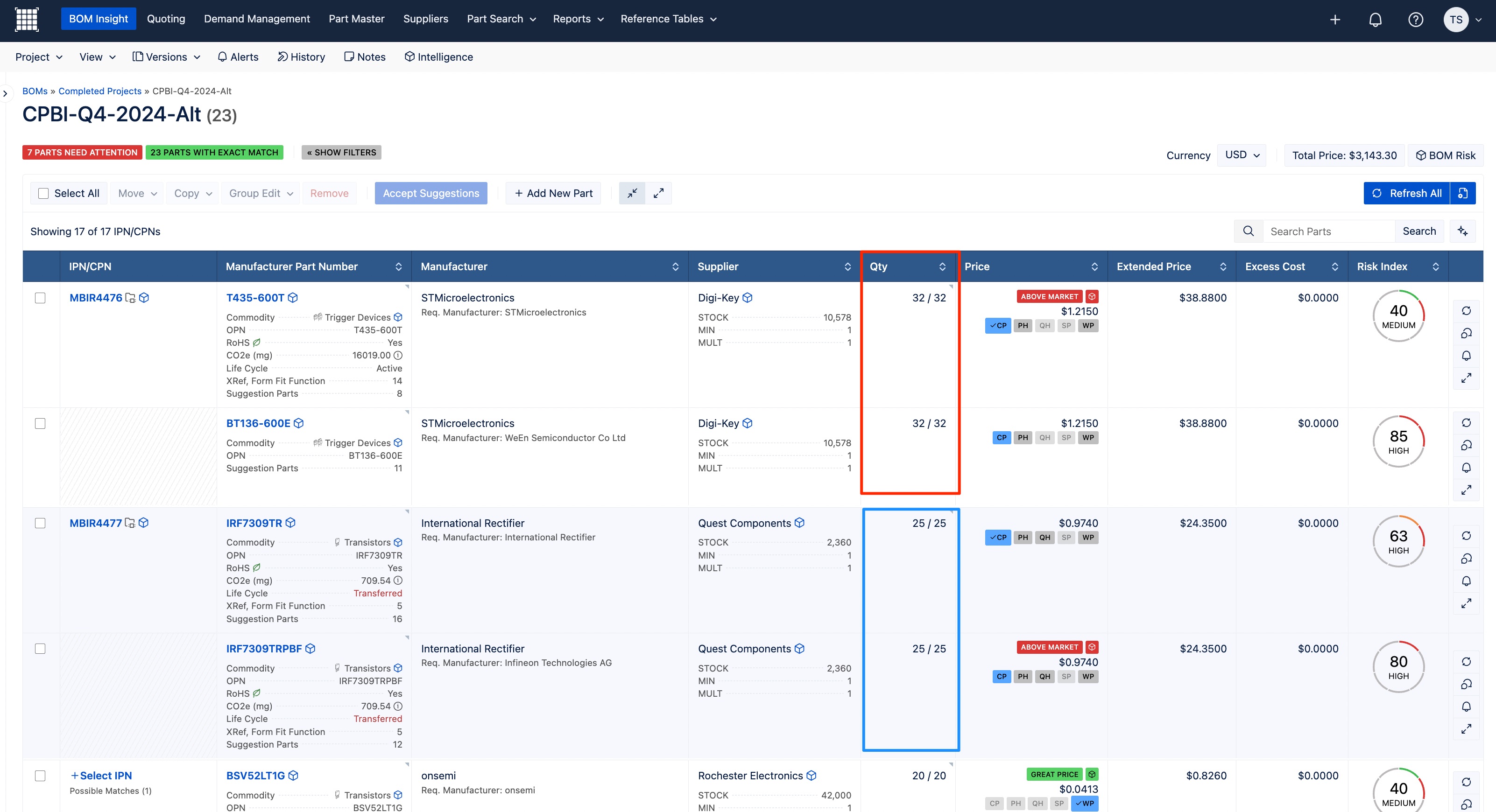Image resolution: width=1496 pixels, height=812 pixels.
Task: Check the MBIR4476 row checkbox
Action: click(40, 298)
